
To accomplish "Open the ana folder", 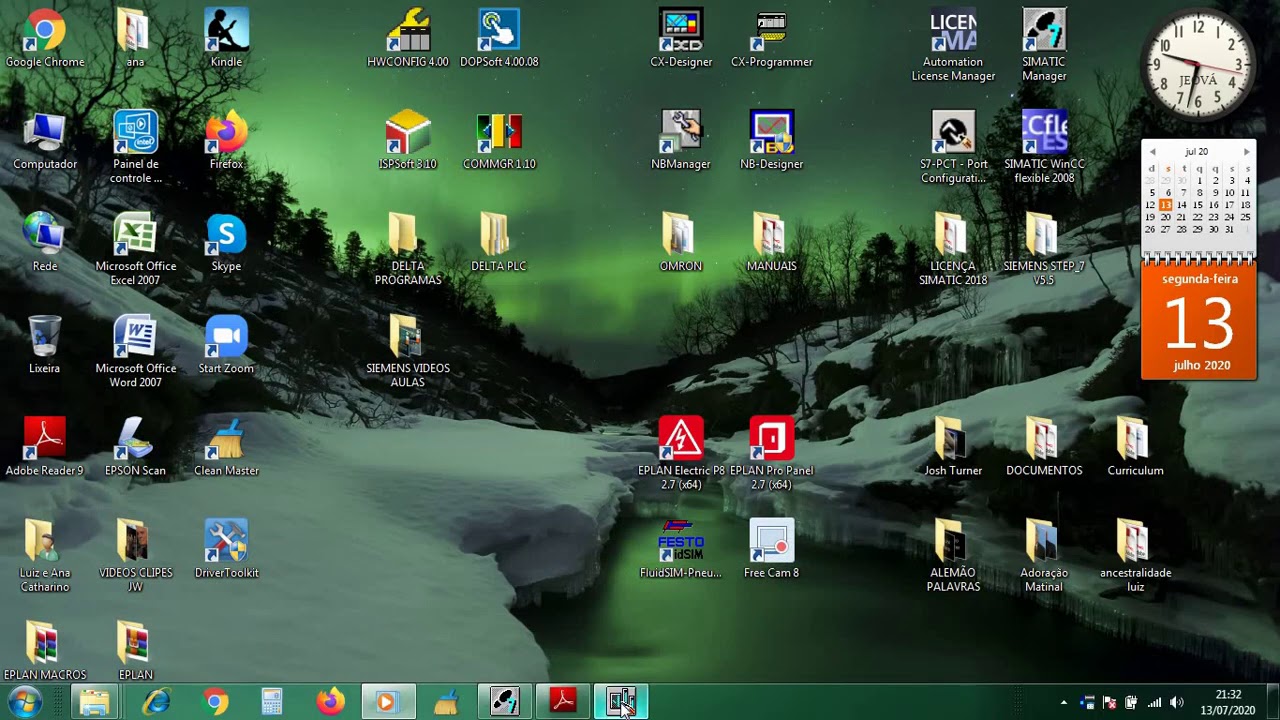I will pos(136,38).
